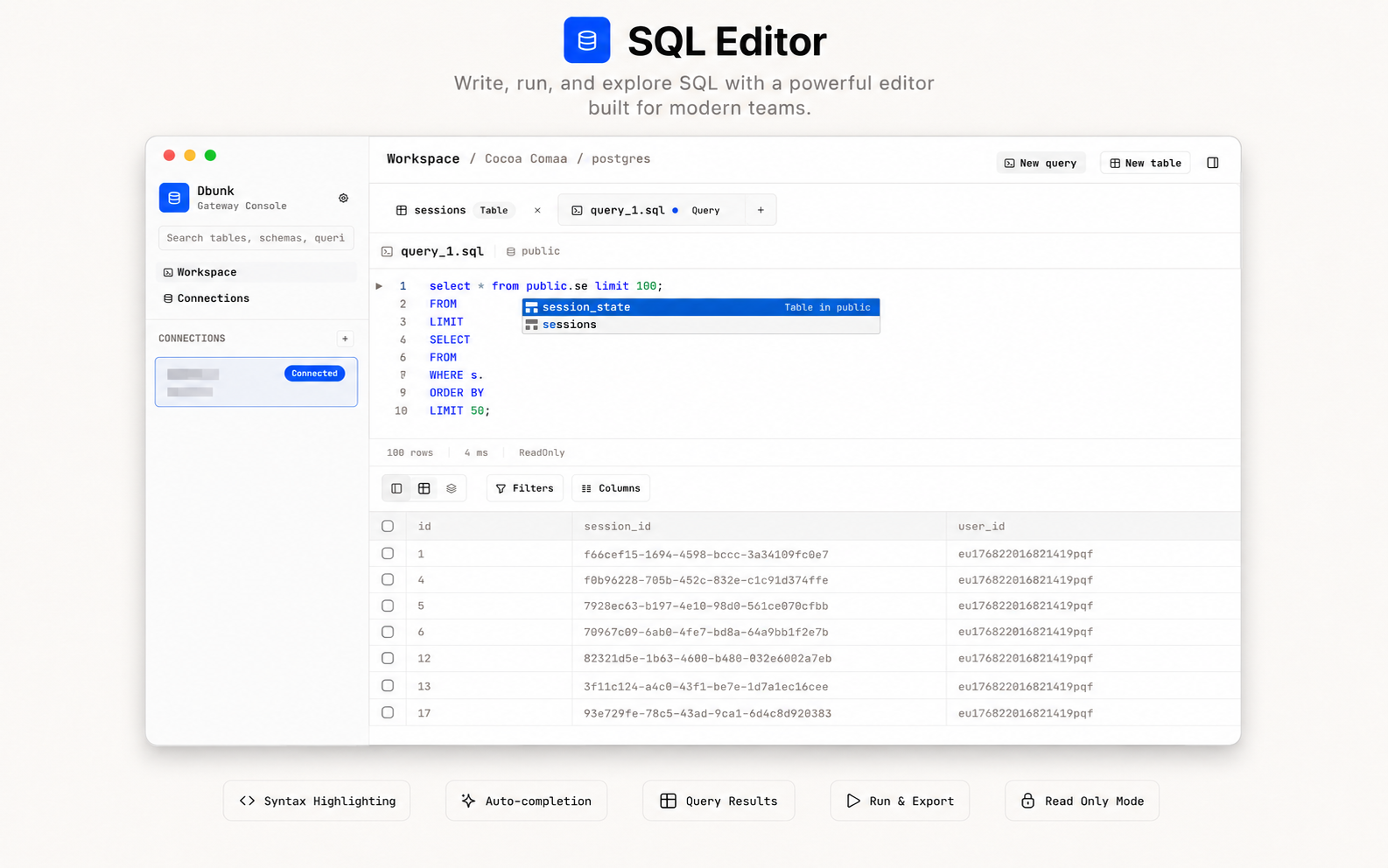Open Workspace in the sidebar

(x=256, y=272)
